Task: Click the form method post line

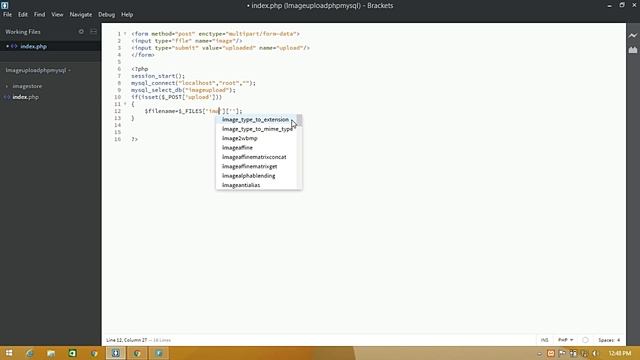Action: [x=216, y=34]
